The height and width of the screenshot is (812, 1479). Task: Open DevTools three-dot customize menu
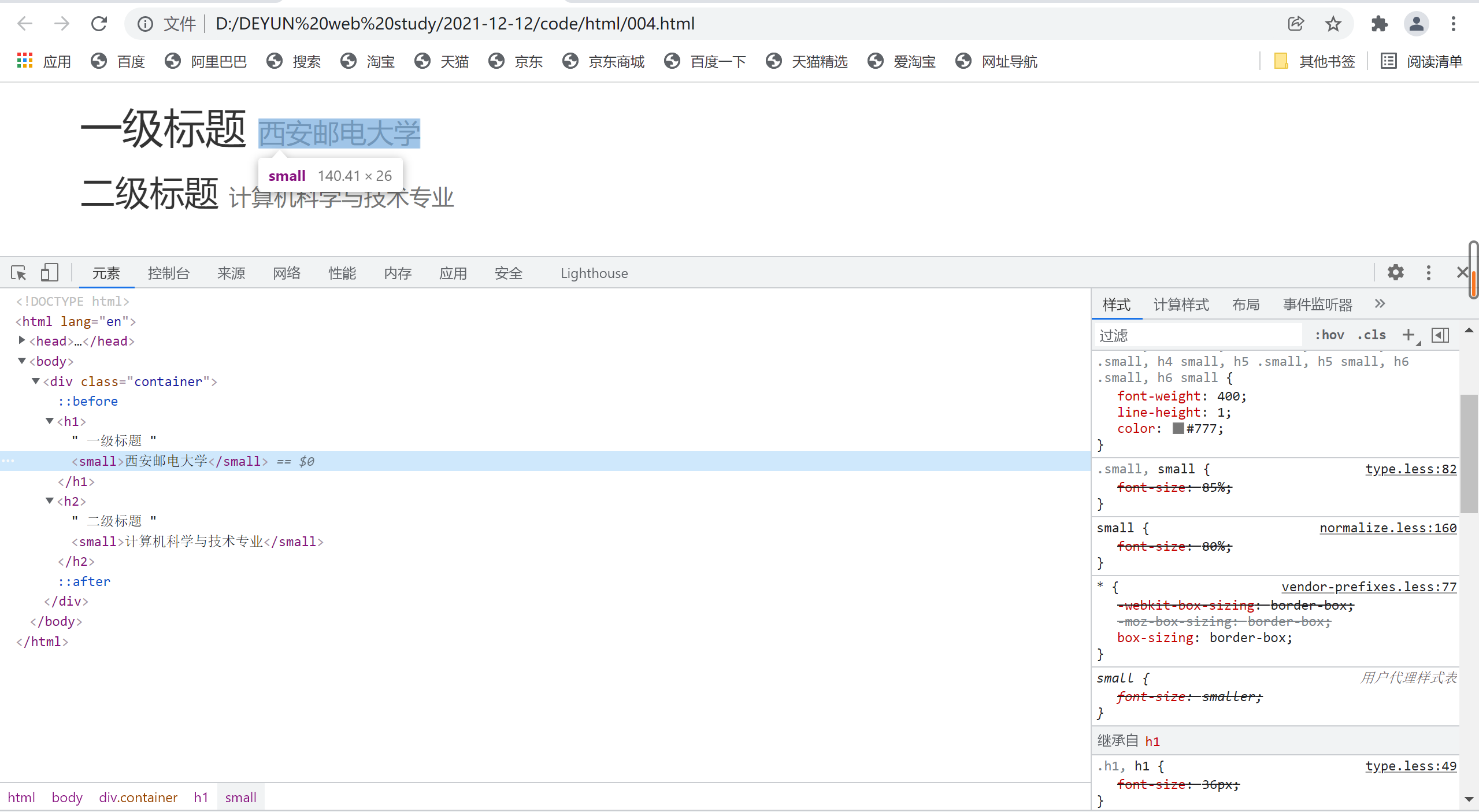1428,273
